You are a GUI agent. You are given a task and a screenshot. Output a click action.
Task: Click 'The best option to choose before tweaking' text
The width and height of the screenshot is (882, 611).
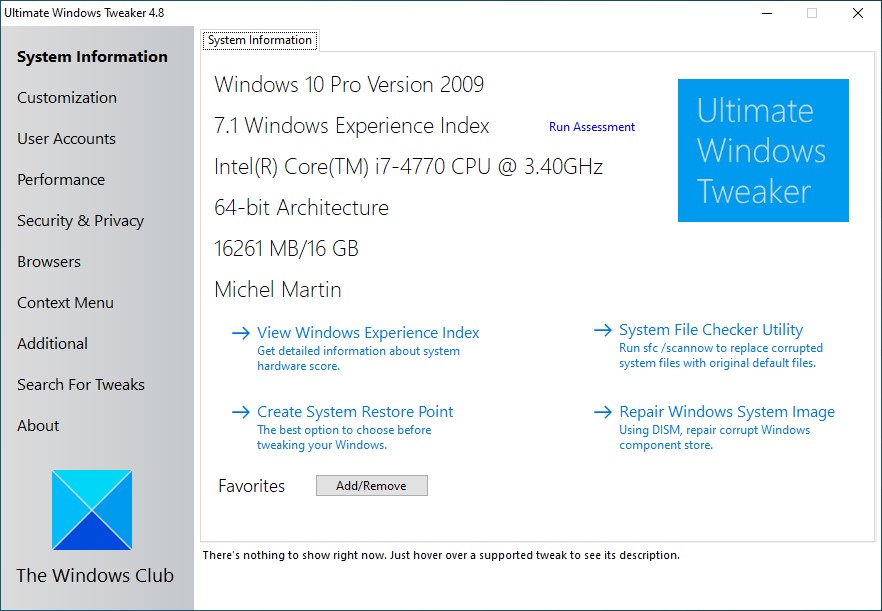point(344,438)
